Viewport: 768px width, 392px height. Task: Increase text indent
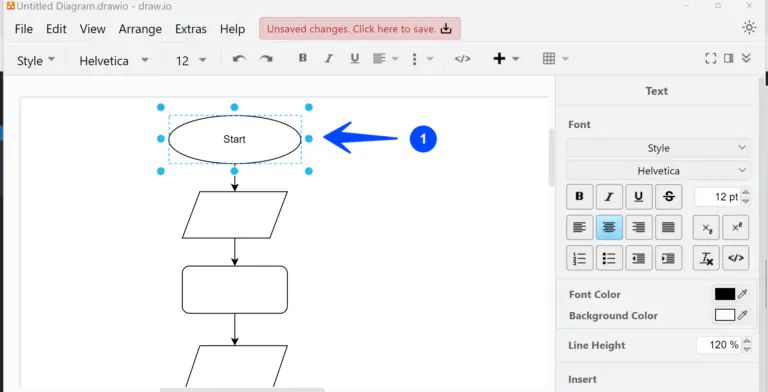[x=668, y=258]
